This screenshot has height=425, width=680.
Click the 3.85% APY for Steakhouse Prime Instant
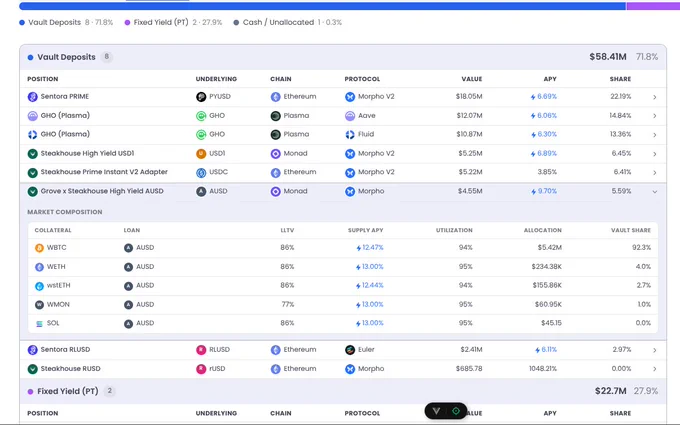coord(547,172)
